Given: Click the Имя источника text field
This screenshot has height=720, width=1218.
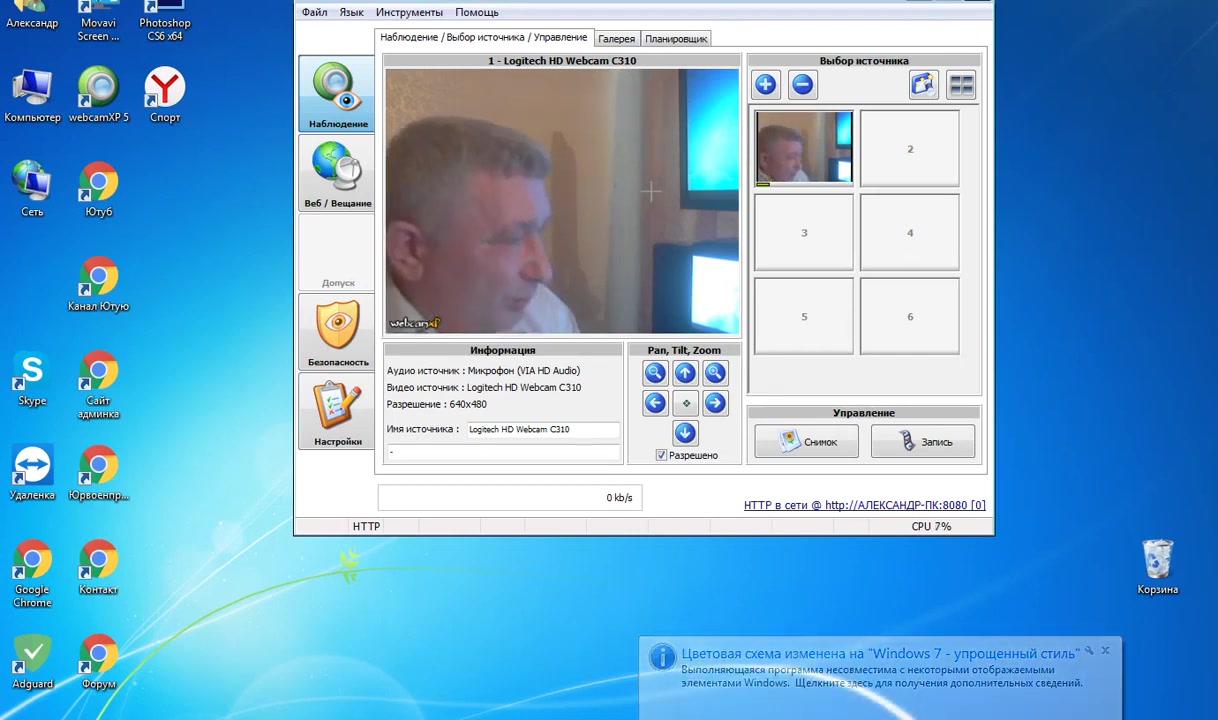Looking at the screenshot, I should (542, 429).
